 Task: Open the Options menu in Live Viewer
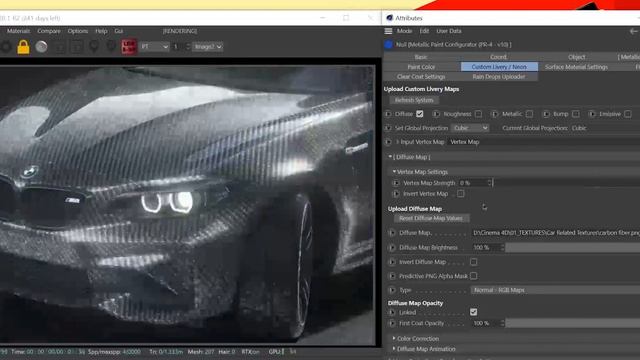pyautogui.click(x=78, y=31)
